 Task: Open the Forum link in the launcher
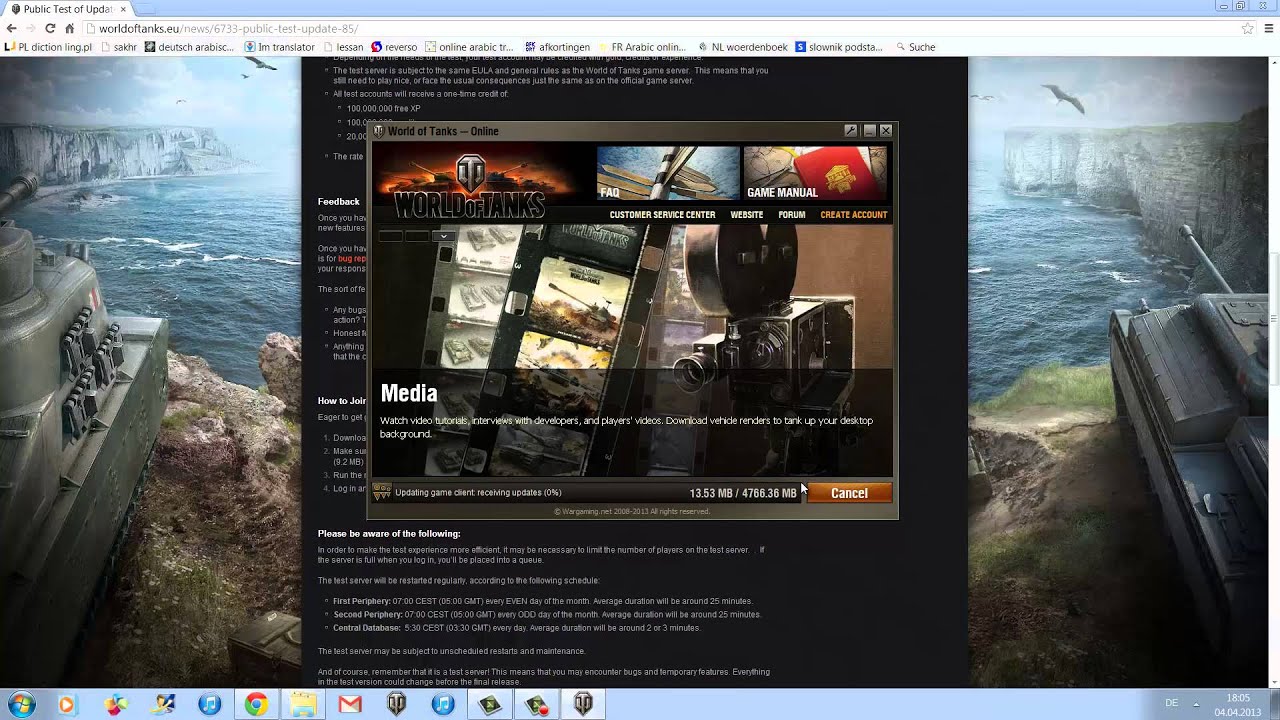[791, 215]
